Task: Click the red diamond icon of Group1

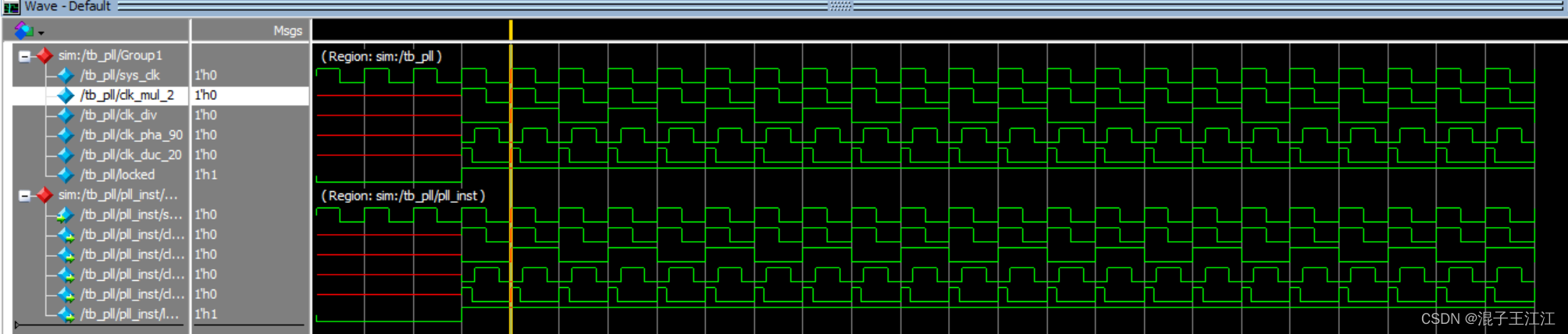Action: [45, 55]
